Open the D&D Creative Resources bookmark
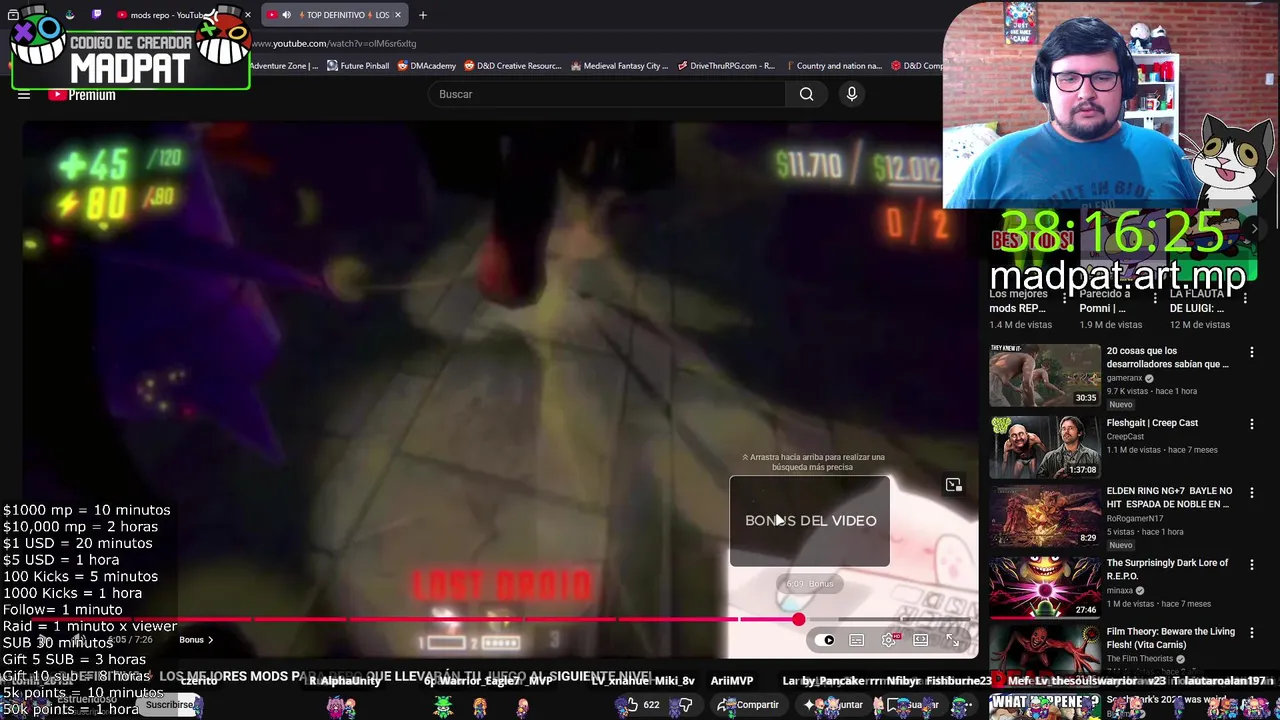 [512, 66]
